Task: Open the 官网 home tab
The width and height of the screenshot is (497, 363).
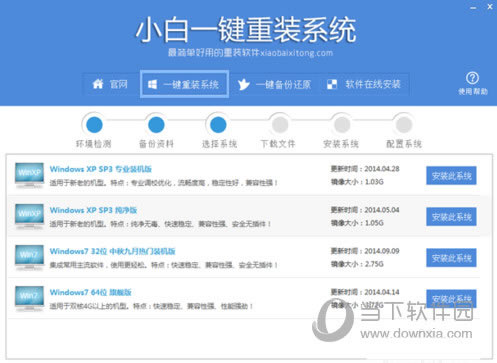Action: click(x=110, y=84)
